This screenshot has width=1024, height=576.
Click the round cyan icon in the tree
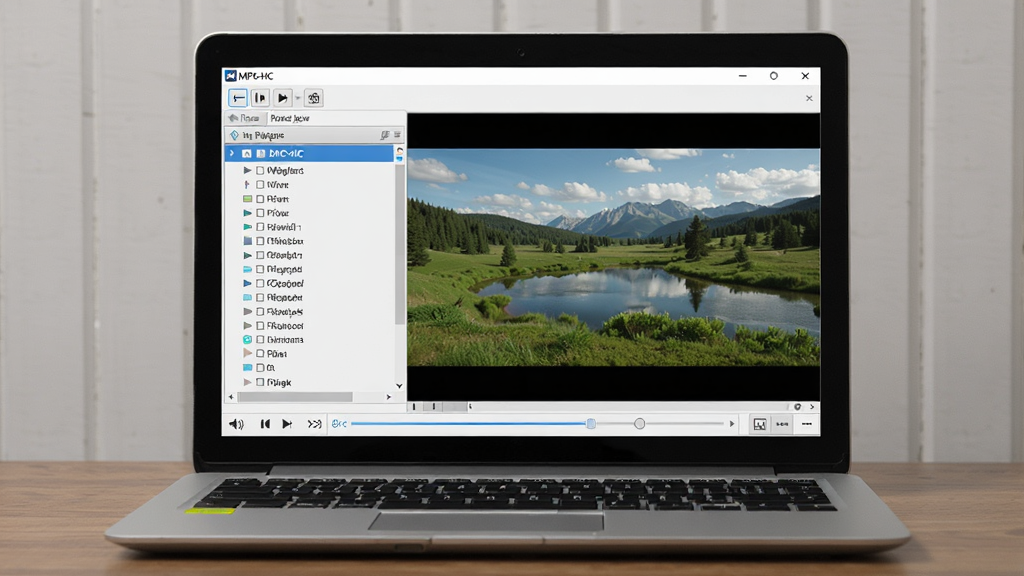[x=248, y=340]
